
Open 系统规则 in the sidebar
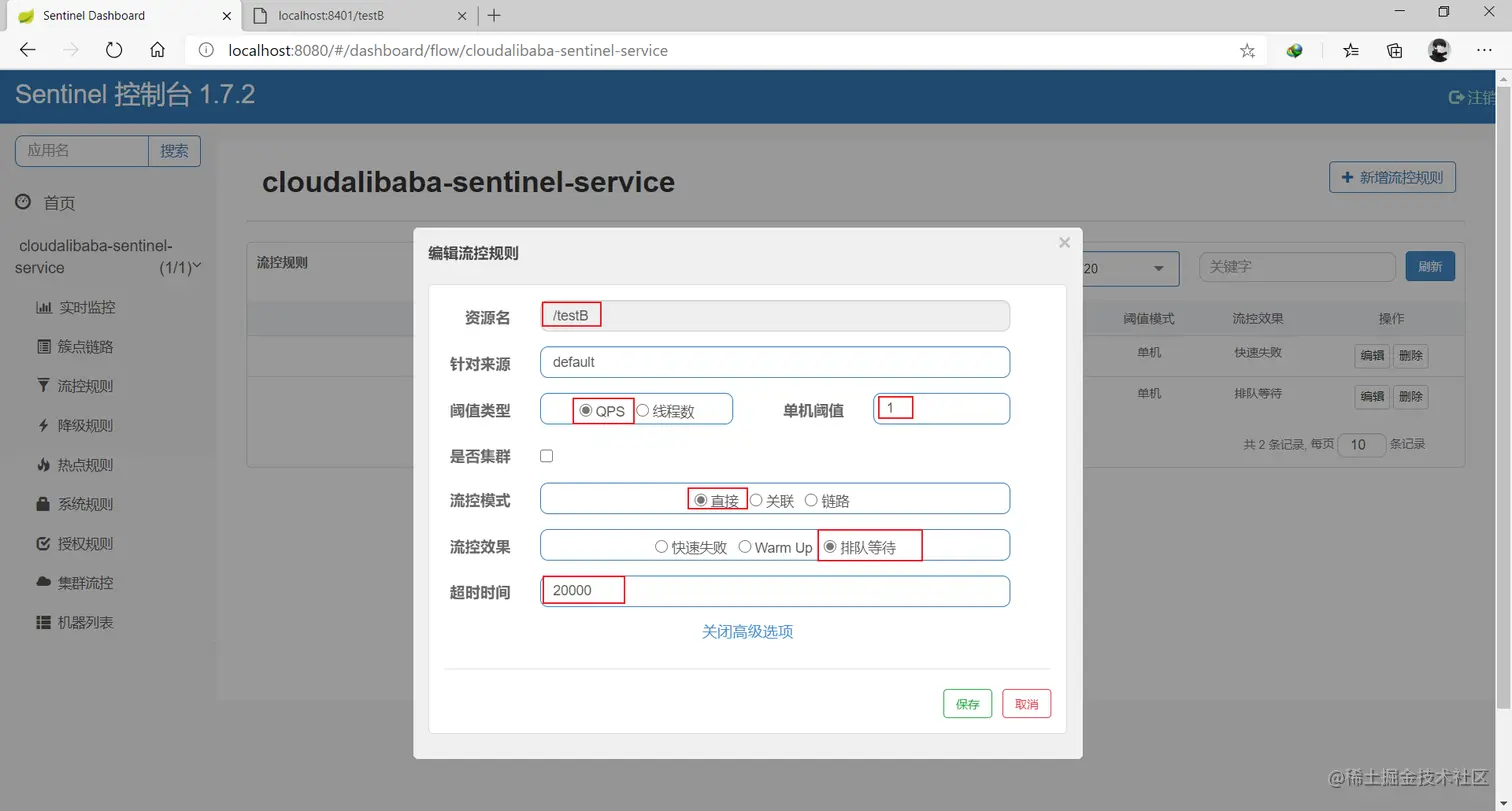(x=86, y=504)
